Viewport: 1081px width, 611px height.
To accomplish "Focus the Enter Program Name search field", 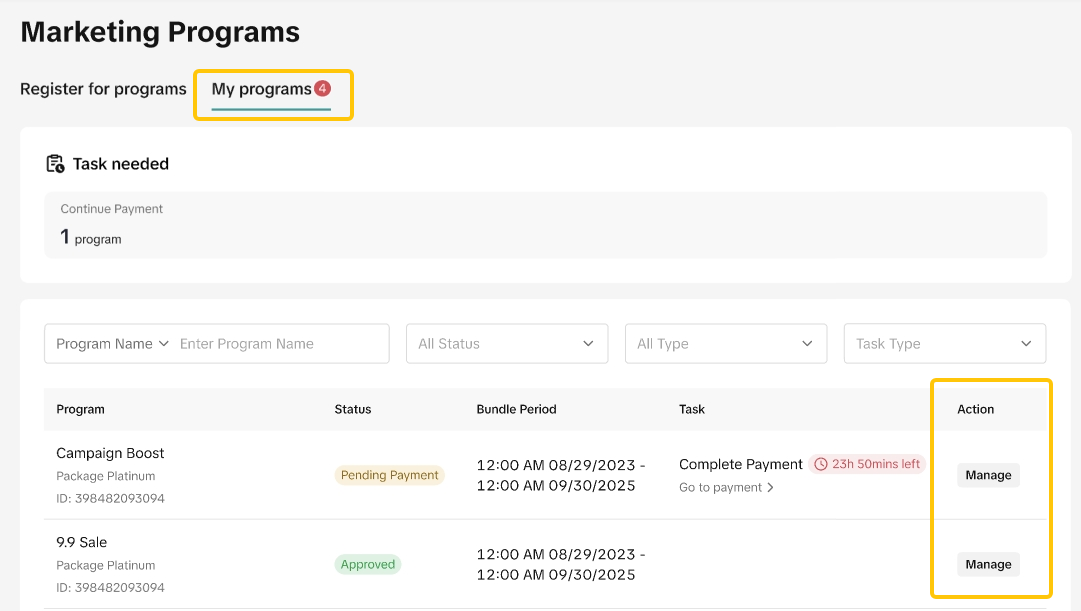I will tap(280, 344).
